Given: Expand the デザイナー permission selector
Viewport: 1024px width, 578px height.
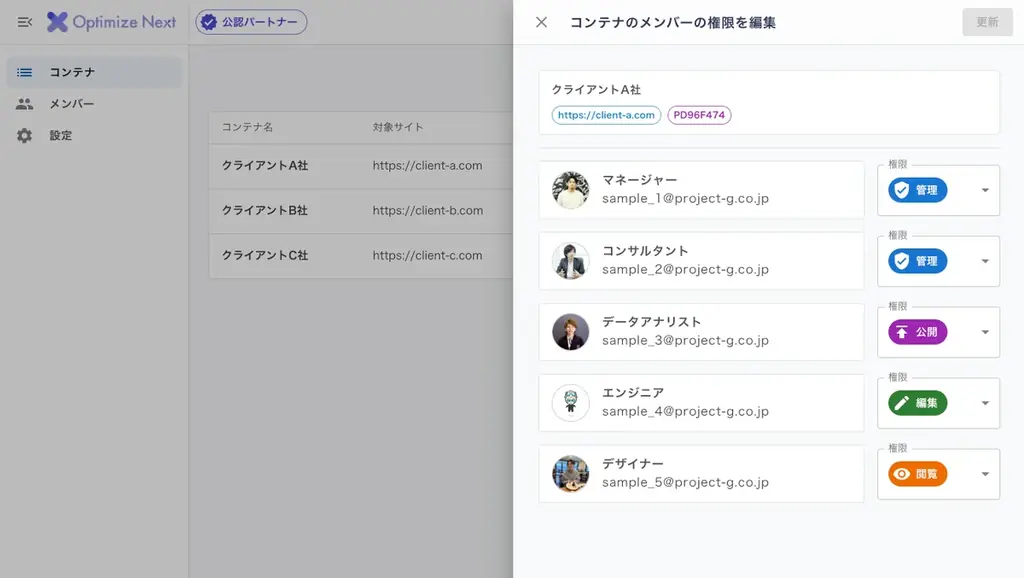Looking at the screenshot, I should [984, 473].
